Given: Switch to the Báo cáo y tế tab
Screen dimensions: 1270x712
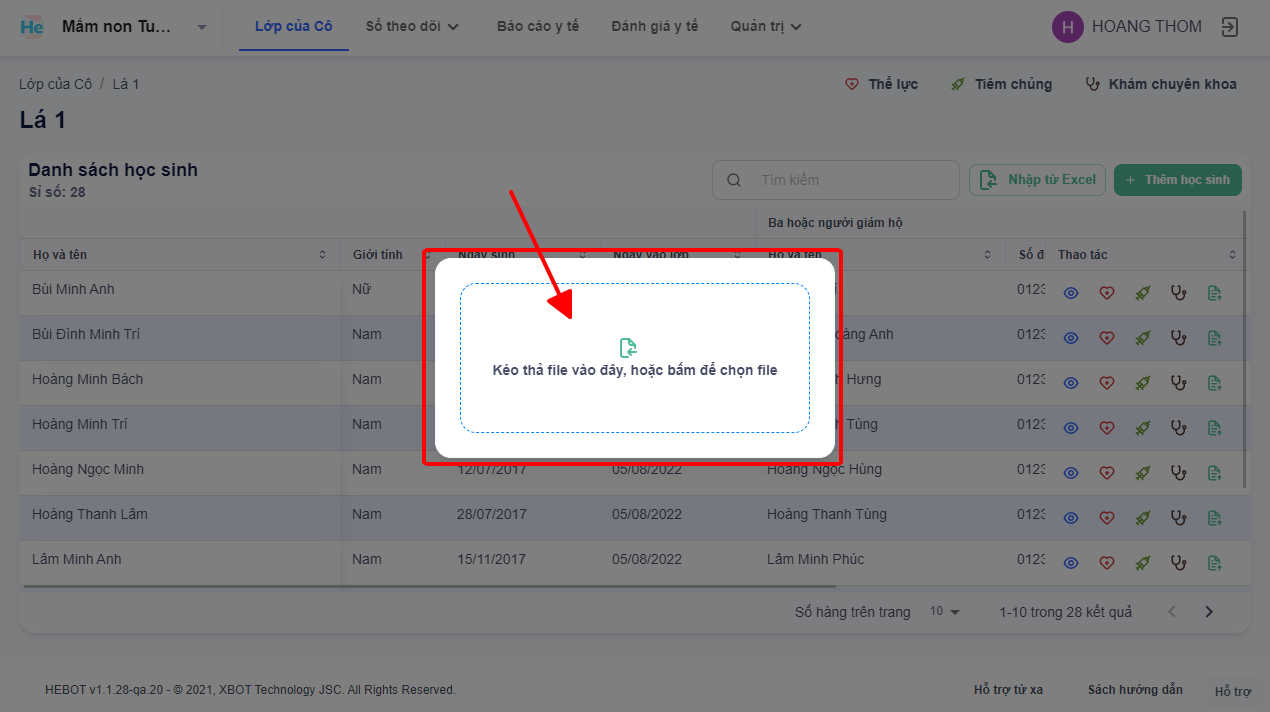Looking at the screenshot, I should coord(537,27).
